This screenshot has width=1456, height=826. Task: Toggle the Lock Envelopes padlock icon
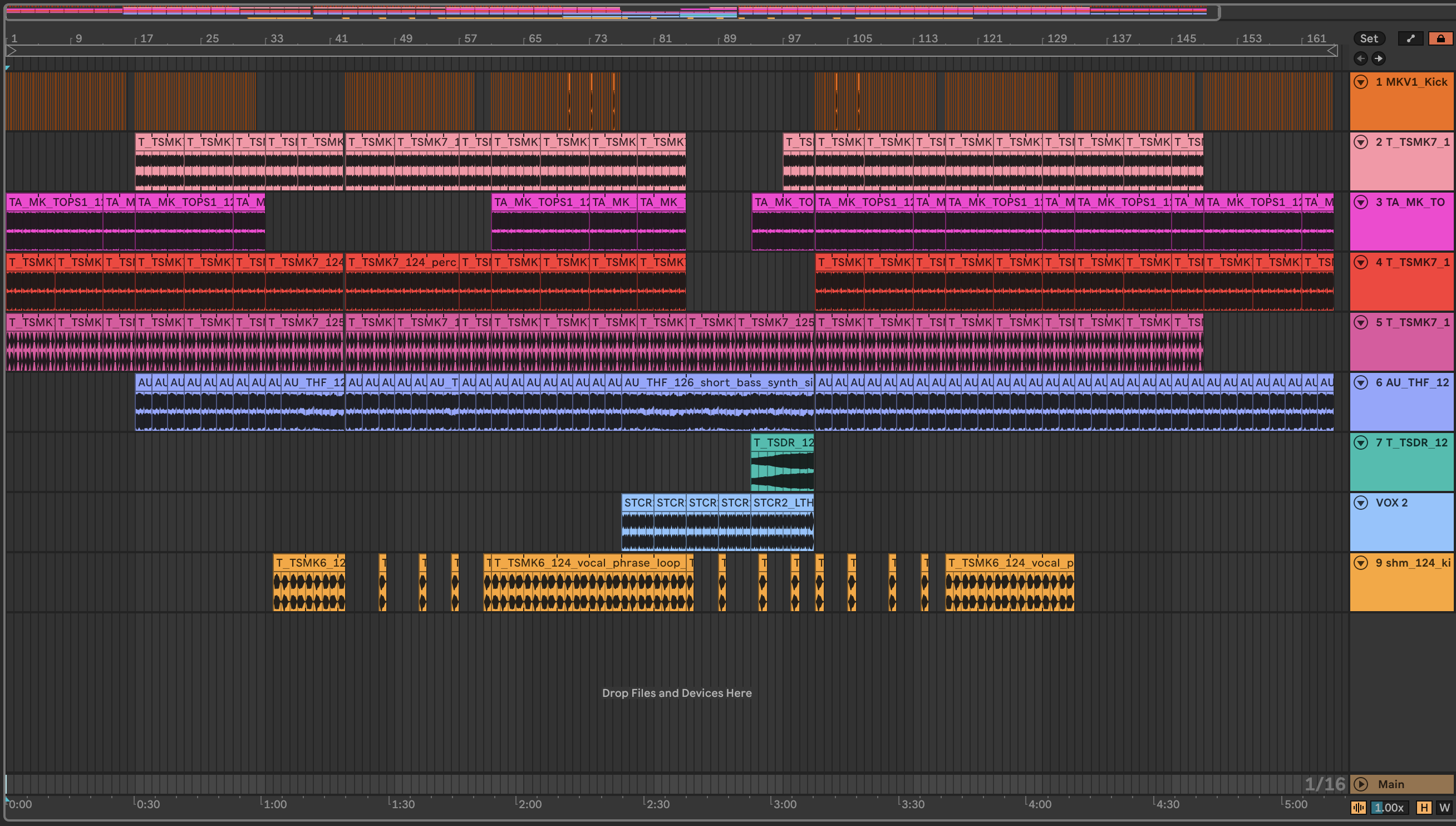(x=1440, y=38)
